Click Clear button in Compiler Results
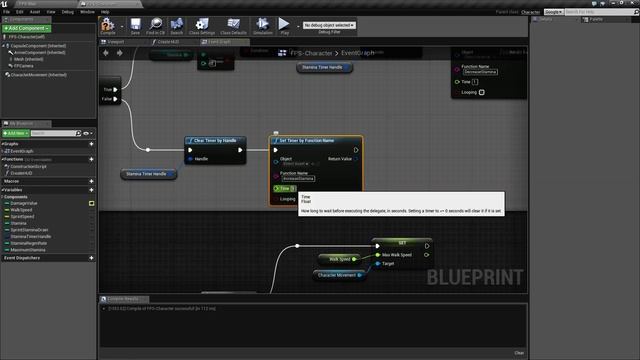Viewport: 640px width, 360px height. pos(519,353)
